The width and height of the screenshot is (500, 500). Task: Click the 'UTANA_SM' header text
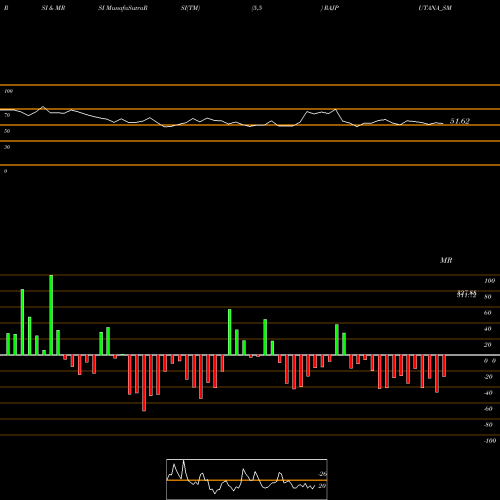[x=435, y=8]
